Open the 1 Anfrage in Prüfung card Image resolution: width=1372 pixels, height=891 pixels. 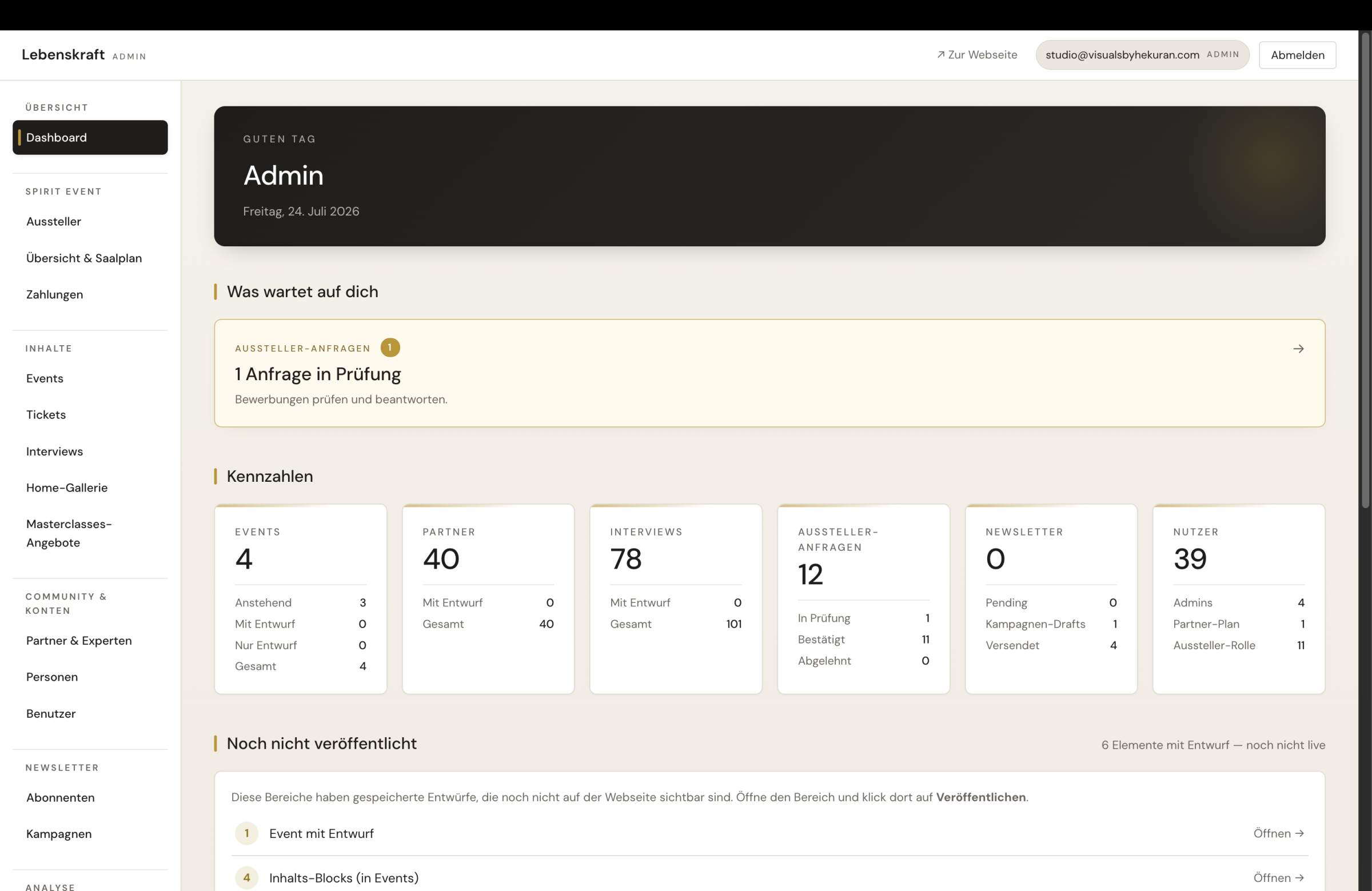pos(769,373)
